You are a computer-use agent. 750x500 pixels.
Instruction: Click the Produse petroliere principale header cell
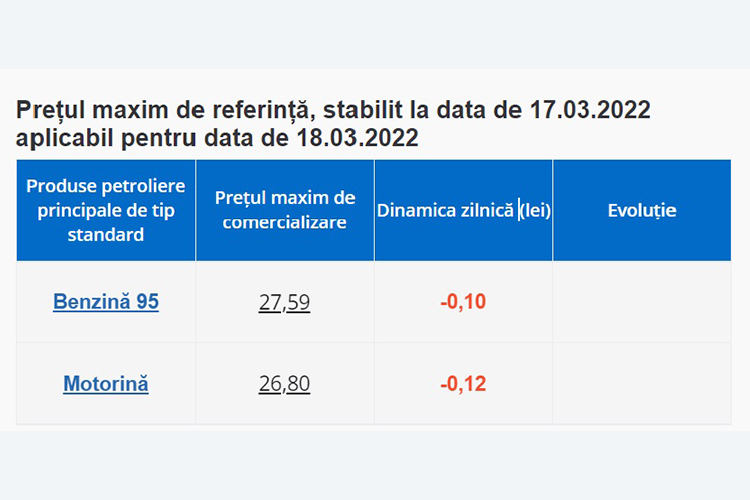(x=106, y=210)
